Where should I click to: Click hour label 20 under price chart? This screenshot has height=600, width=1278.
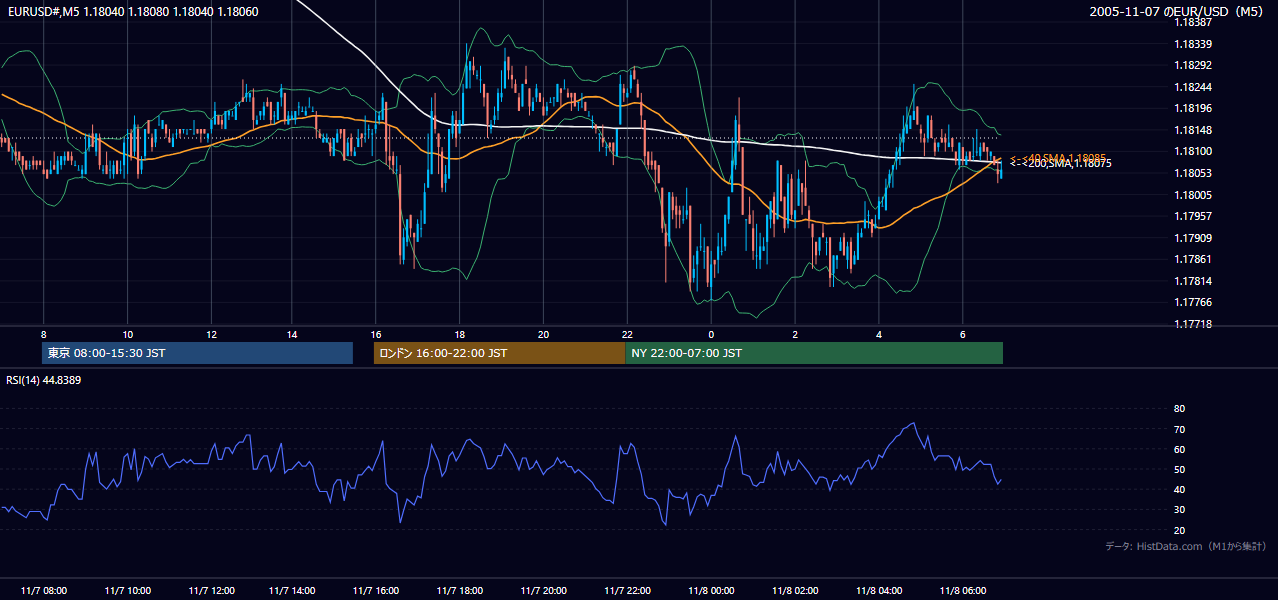[543, 334]
